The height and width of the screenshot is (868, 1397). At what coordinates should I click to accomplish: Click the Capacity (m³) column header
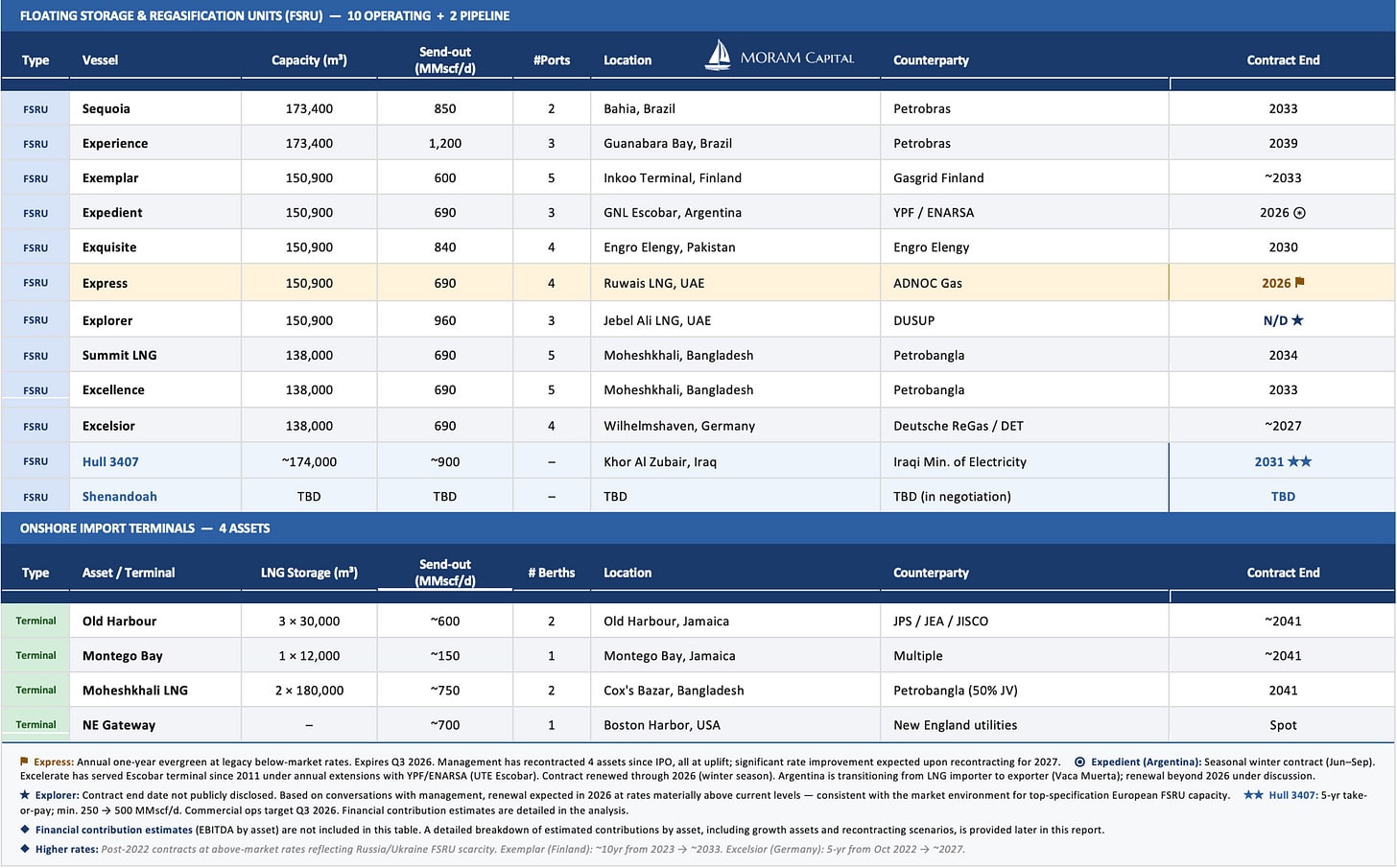coord(309,59)
